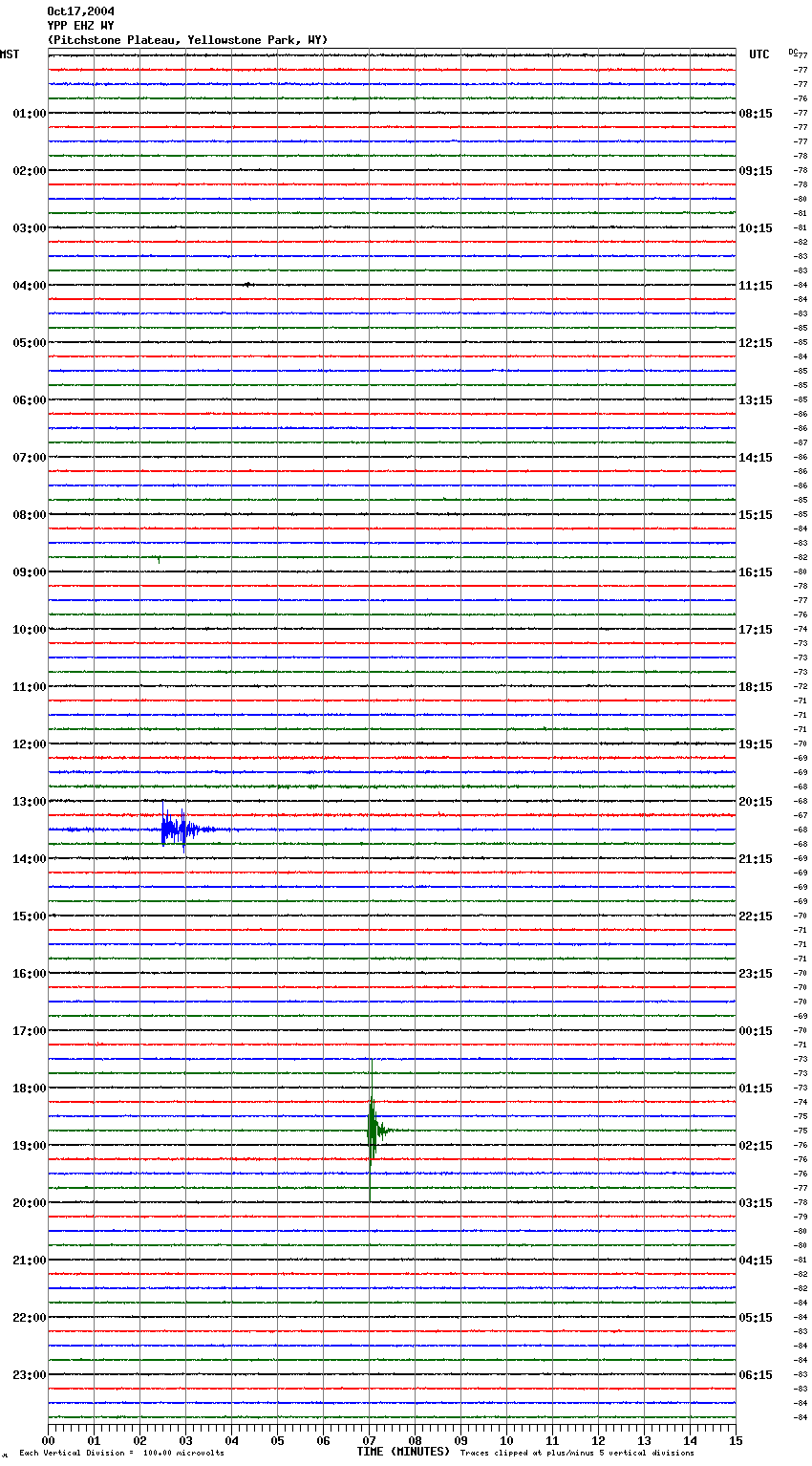The height and width of the screenshot is (1466, 812).
Task: Click the Pitchstone Plateau, Yellowstone Park location title
Action: 187,40
